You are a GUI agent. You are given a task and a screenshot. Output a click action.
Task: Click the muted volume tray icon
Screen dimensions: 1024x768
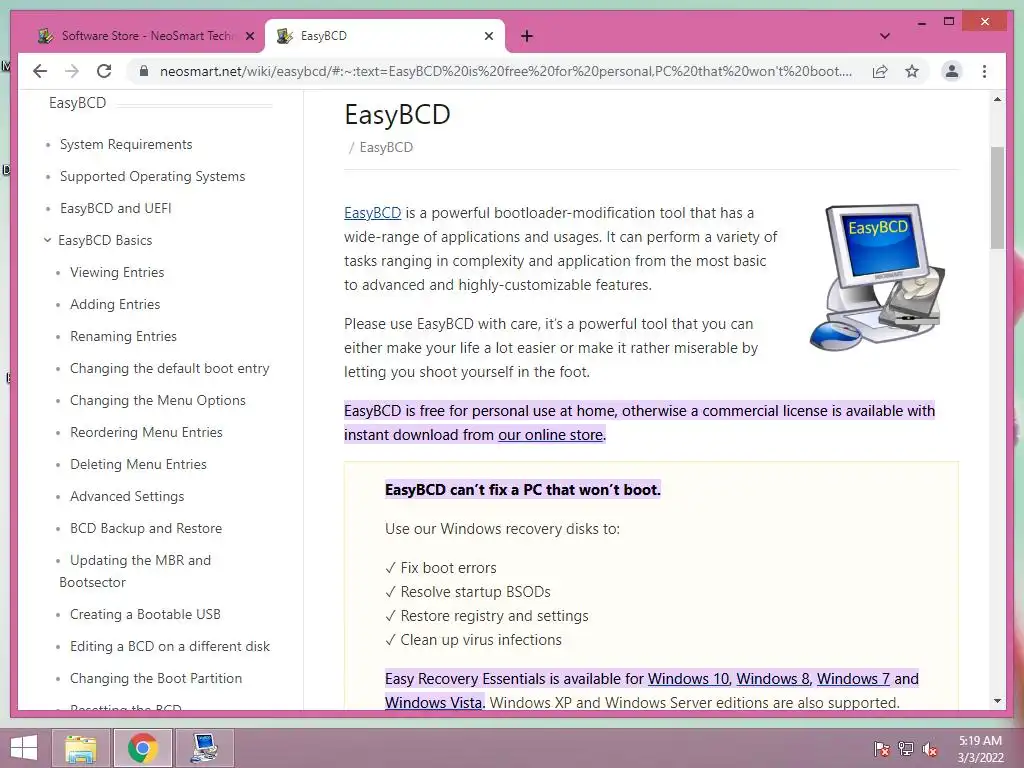click(x=930, y=749)
